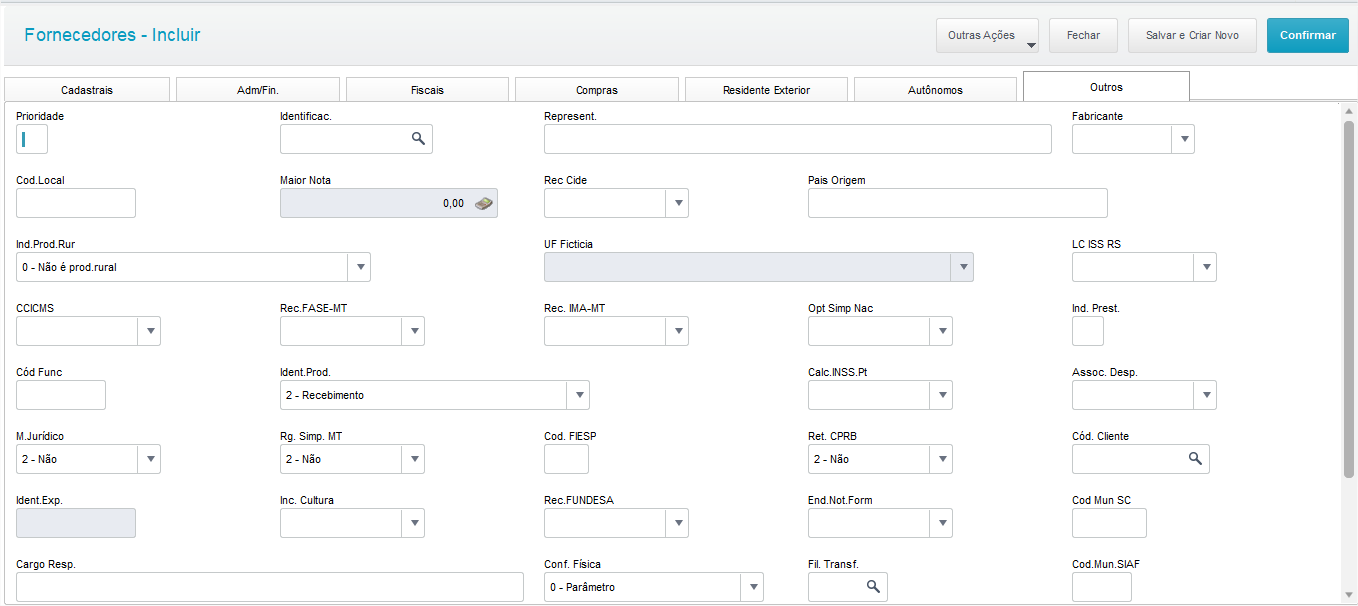1358x606 pixels.
Task: Open the Opt Simp Nac dropdown
Action: click(x=941, y=331)
